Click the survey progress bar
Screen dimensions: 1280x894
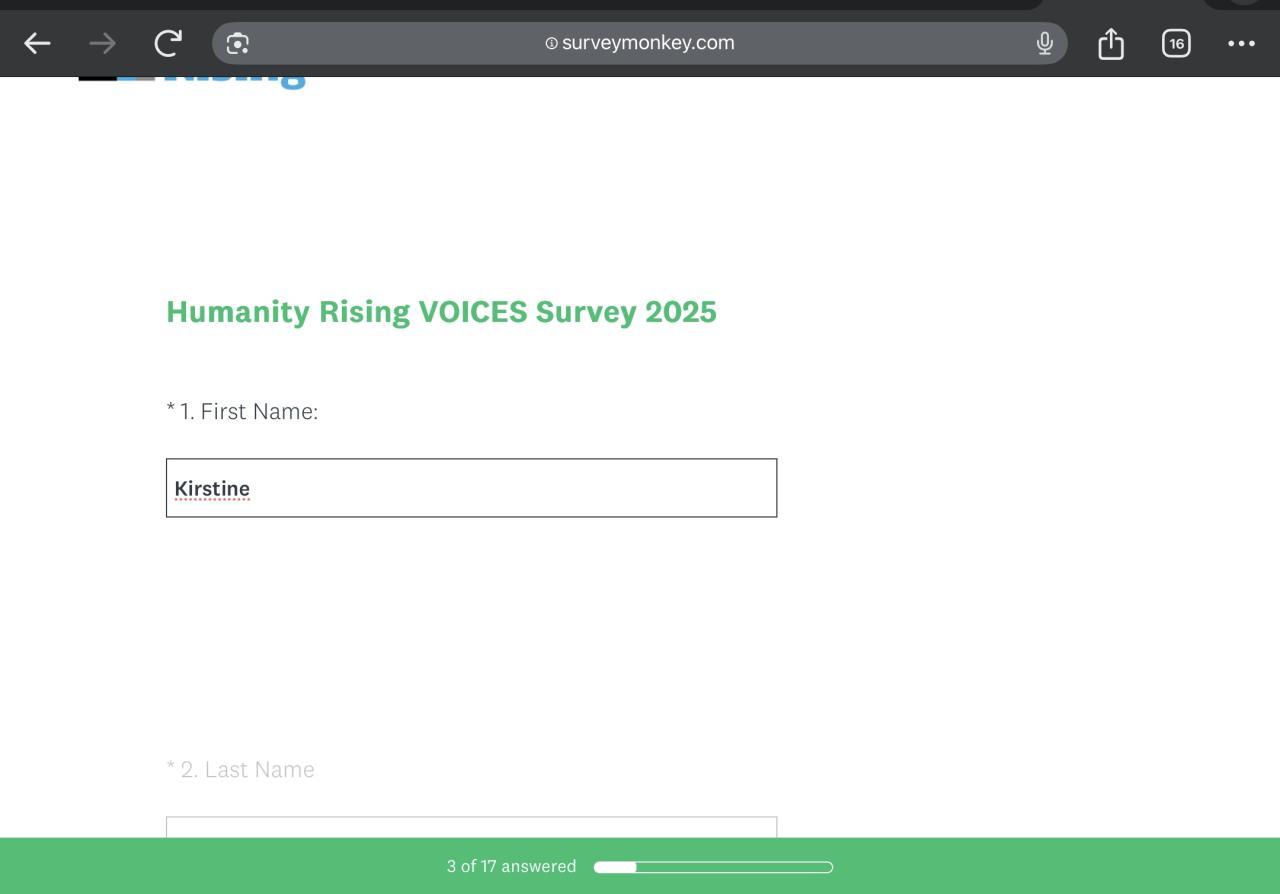click(x=713, y=867)
